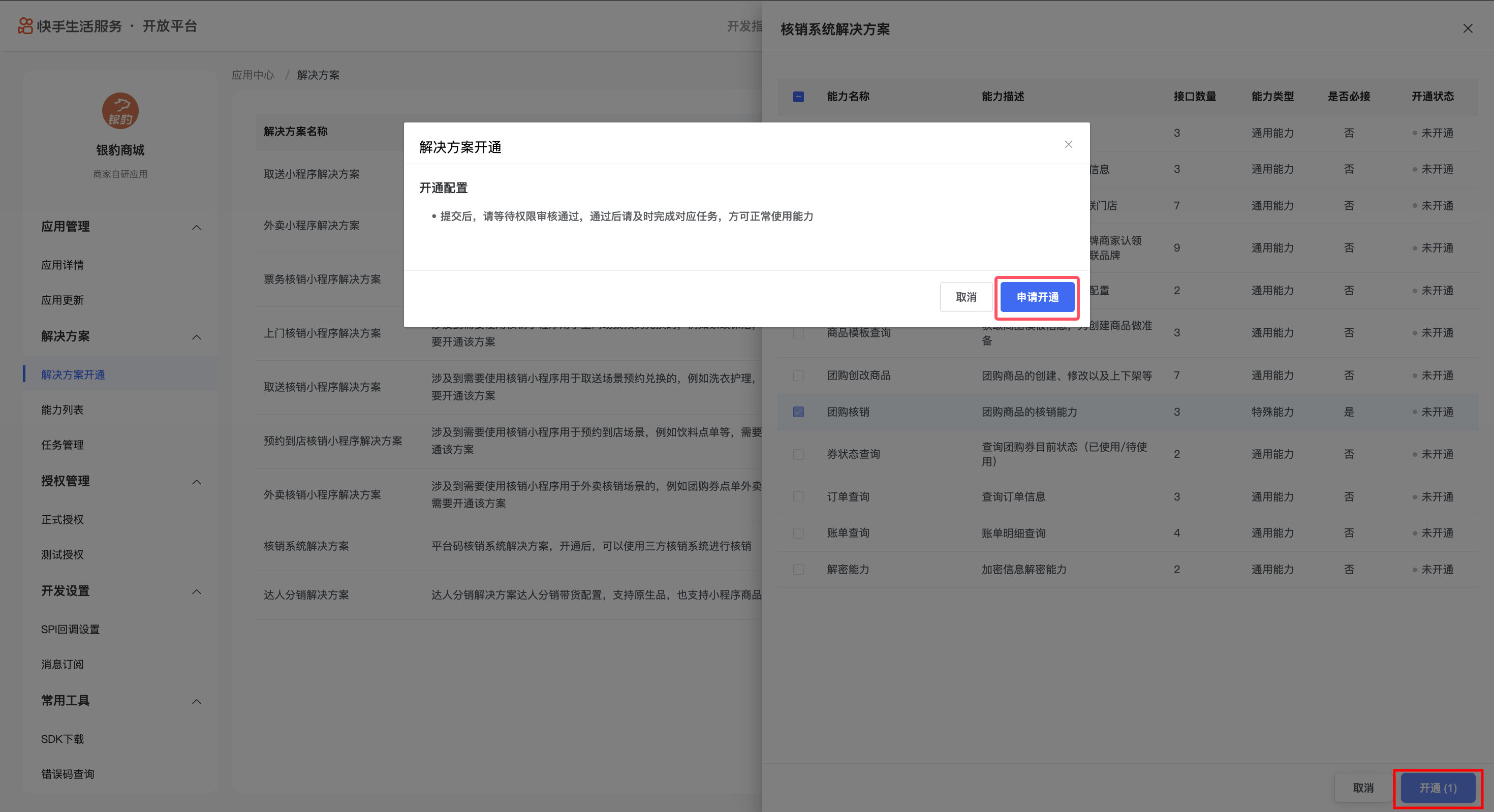Collapse the 解决方案 sidebar section chevron
Screen dimensions: 1494x812
(197, 337)
